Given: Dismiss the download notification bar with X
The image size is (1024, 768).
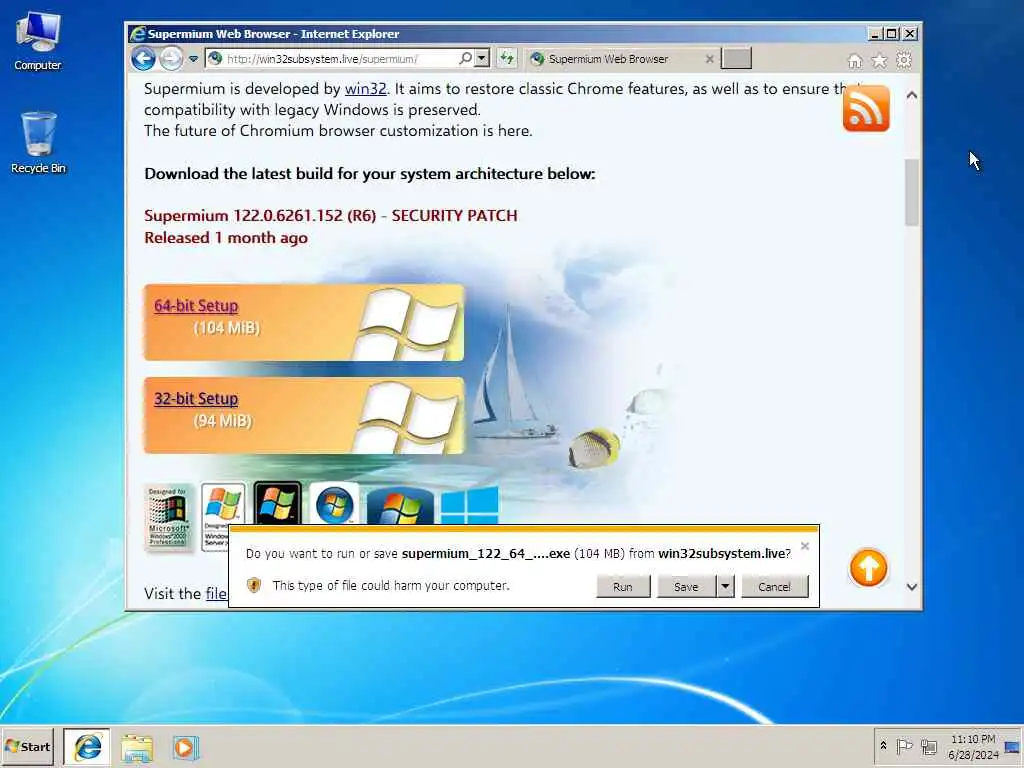Looking at the screenshot, I should pos(805,546).
